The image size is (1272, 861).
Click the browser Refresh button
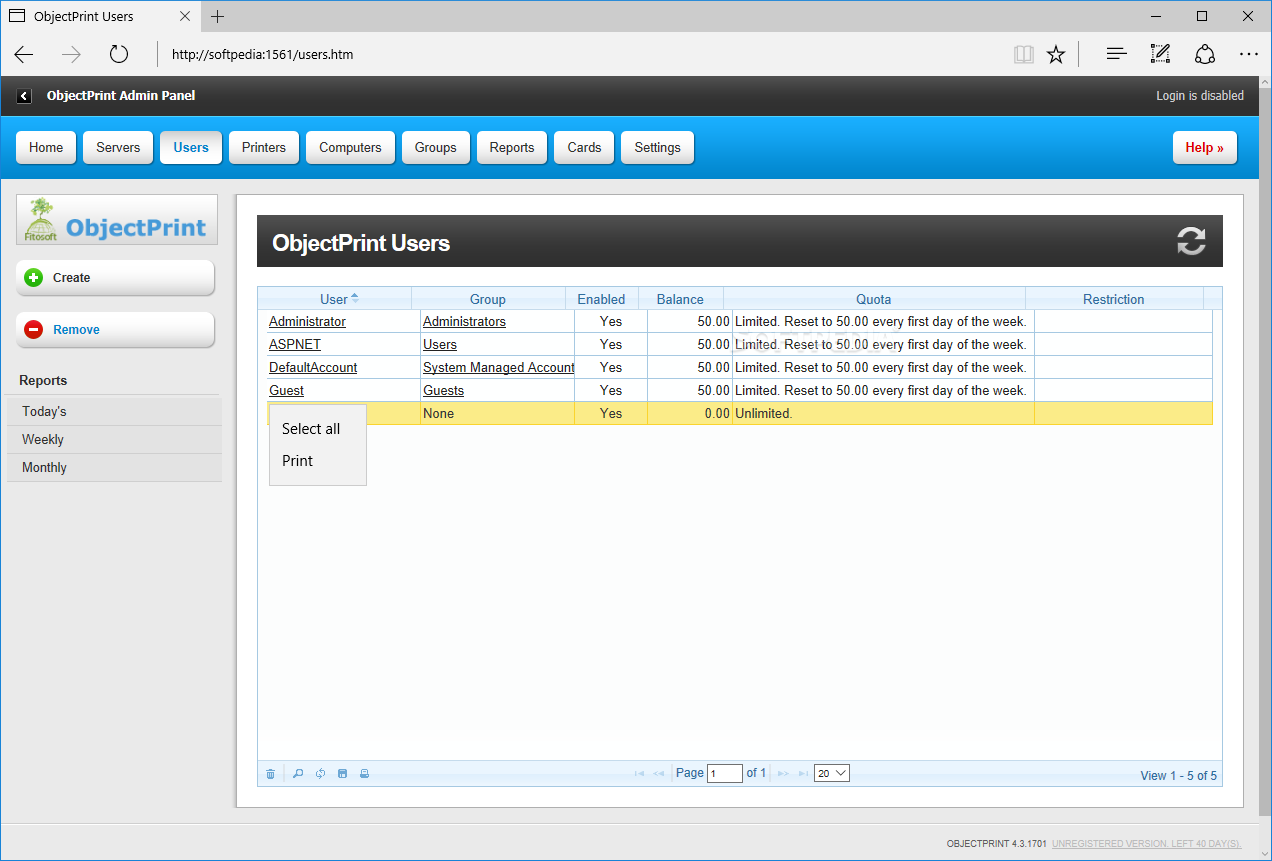coord(119,54)
